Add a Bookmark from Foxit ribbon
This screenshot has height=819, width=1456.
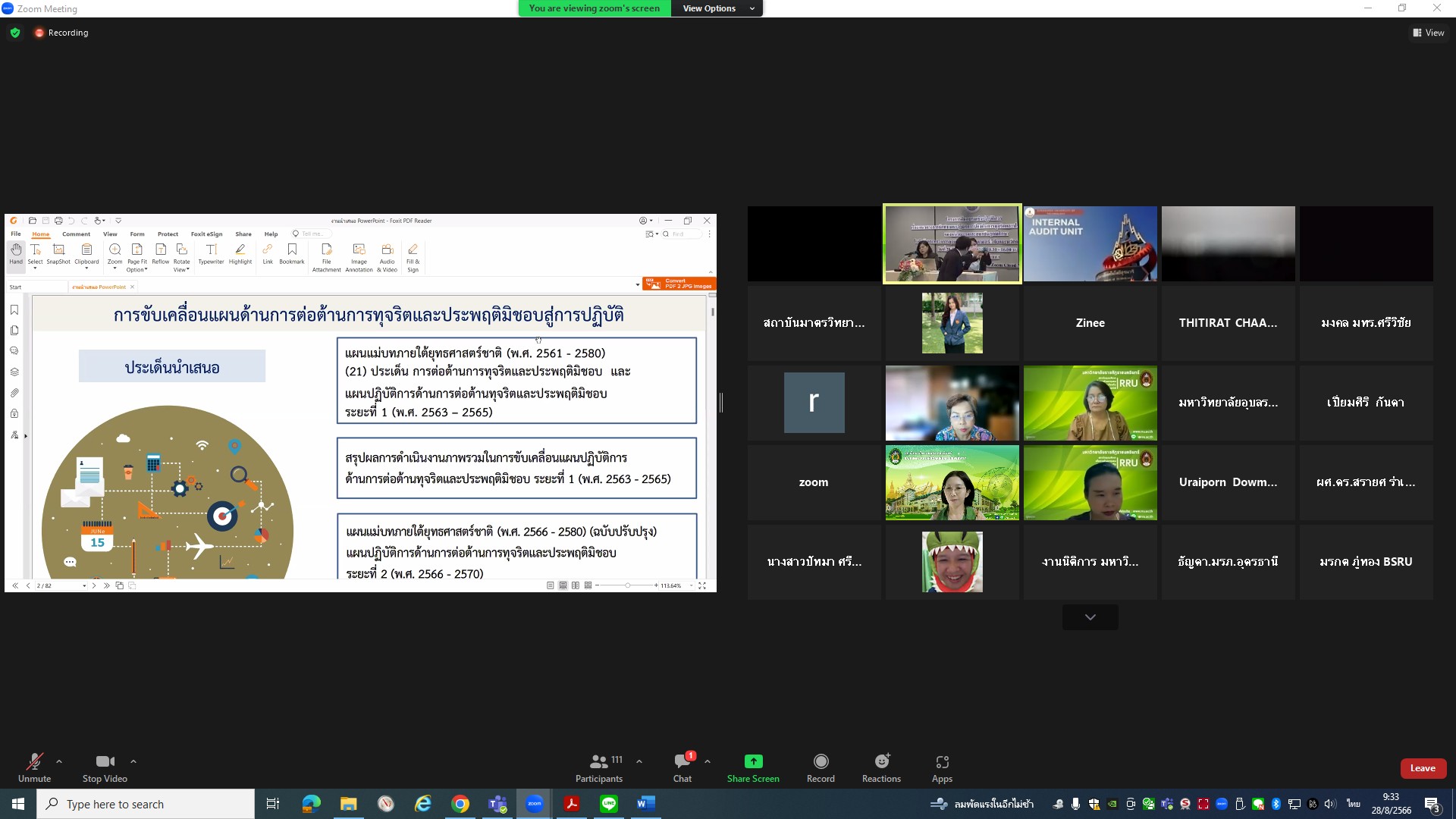pos(292,253)
